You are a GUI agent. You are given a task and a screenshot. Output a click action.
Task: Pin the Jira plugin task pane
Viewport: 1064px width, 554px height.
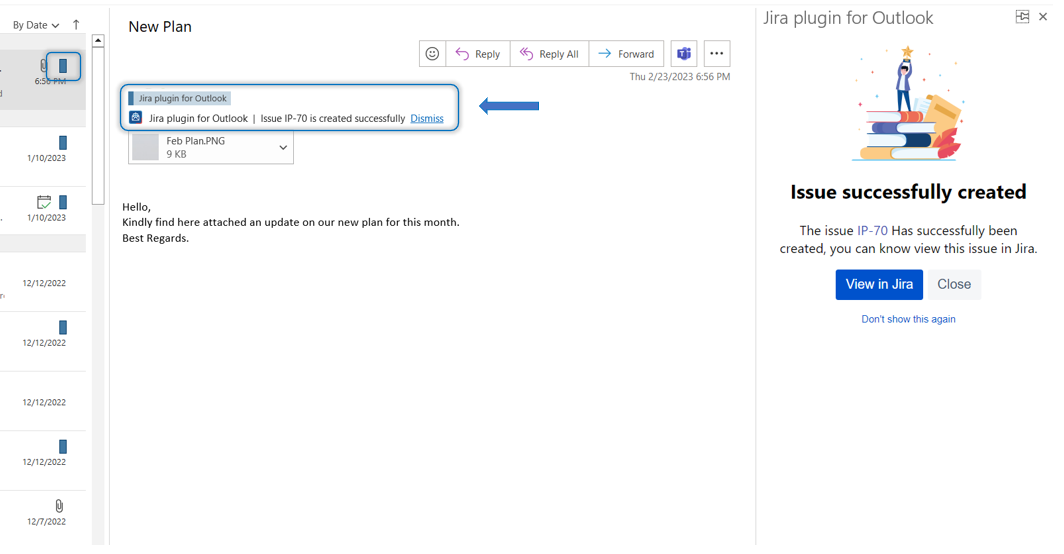[1022, 17]
